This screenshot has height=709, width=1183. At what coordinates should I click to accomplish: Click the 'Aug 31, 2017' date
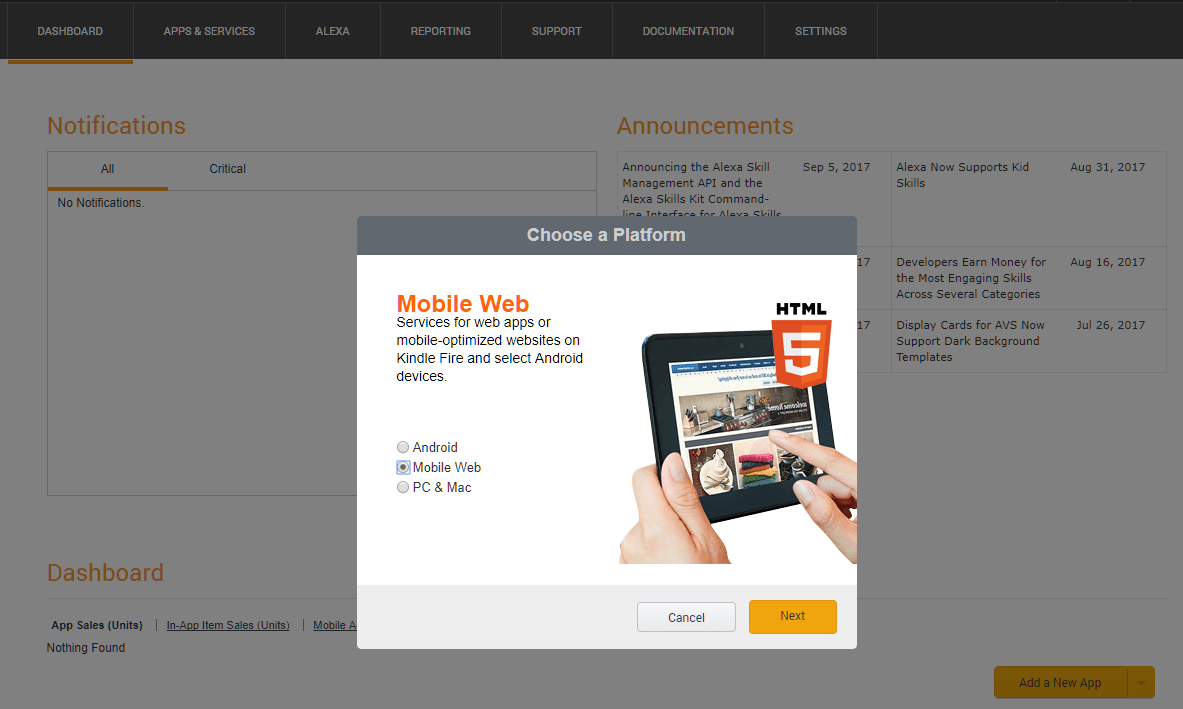coord(1108,167)
